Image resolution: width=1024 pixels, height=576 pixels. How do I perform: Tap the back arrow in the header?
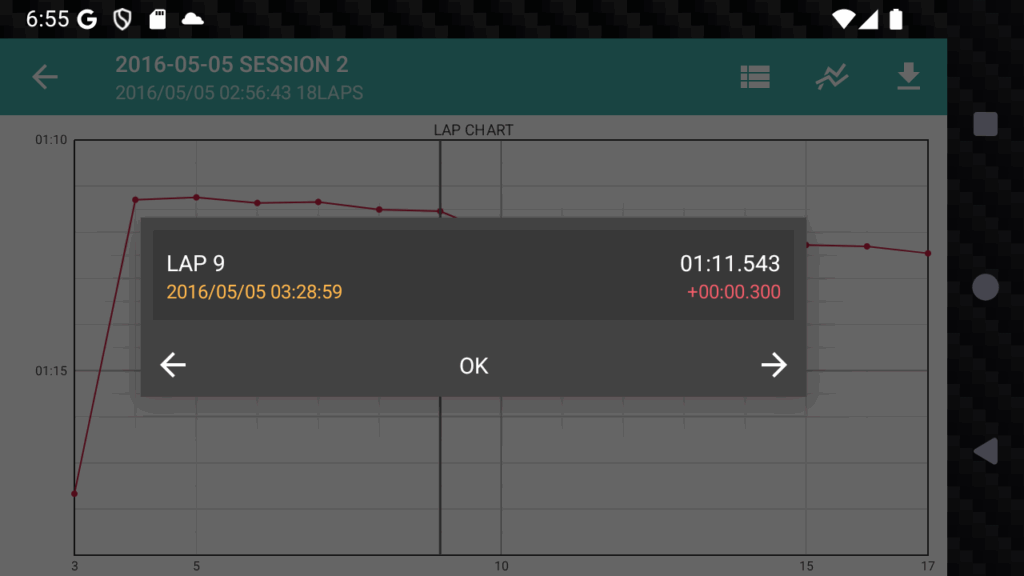pos(45,77)
